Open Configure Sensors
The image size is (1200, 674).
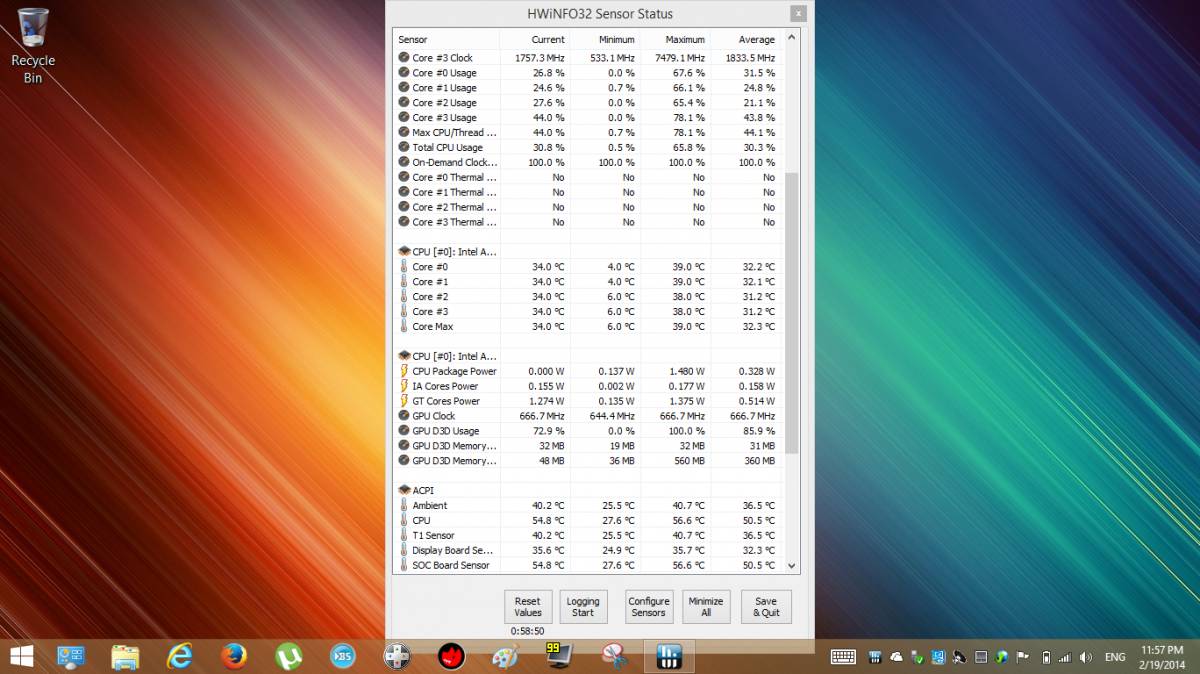[x=649, y=607]
